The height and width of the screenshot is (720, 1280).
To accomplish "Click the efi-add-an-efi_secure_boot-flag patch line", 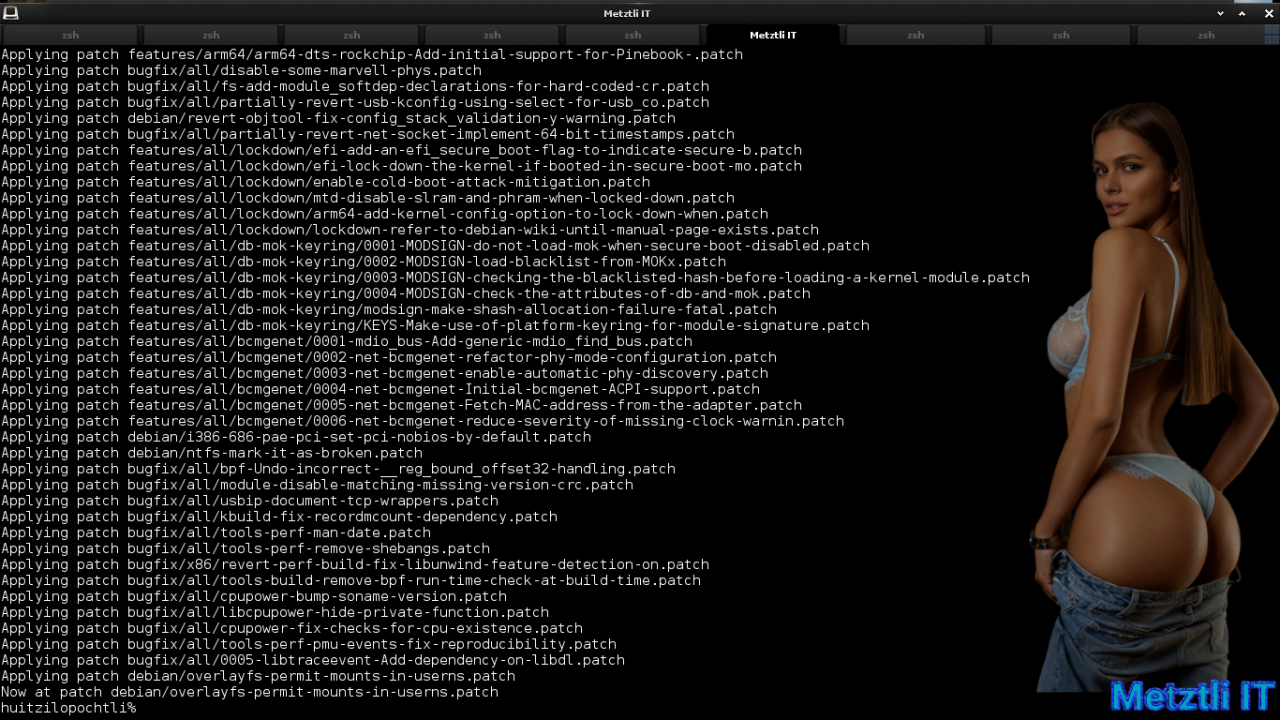I will (x=401, y=150).
